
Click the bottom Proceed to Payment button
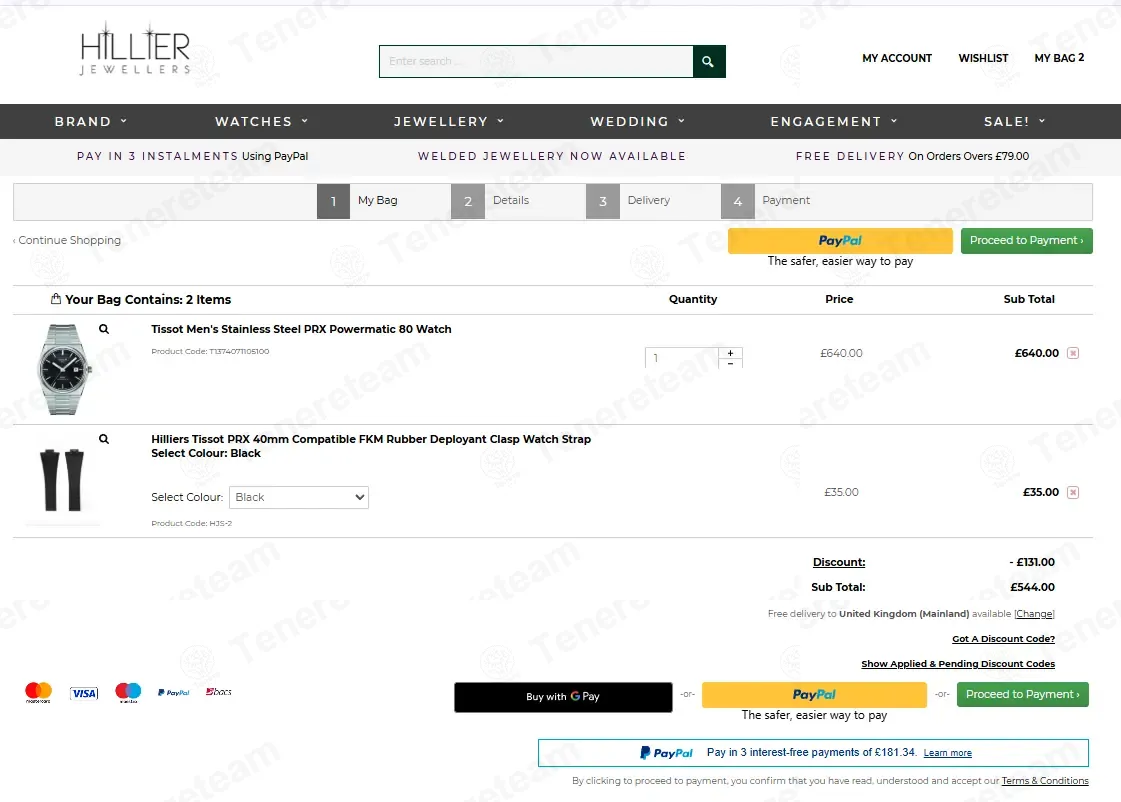1022,694
